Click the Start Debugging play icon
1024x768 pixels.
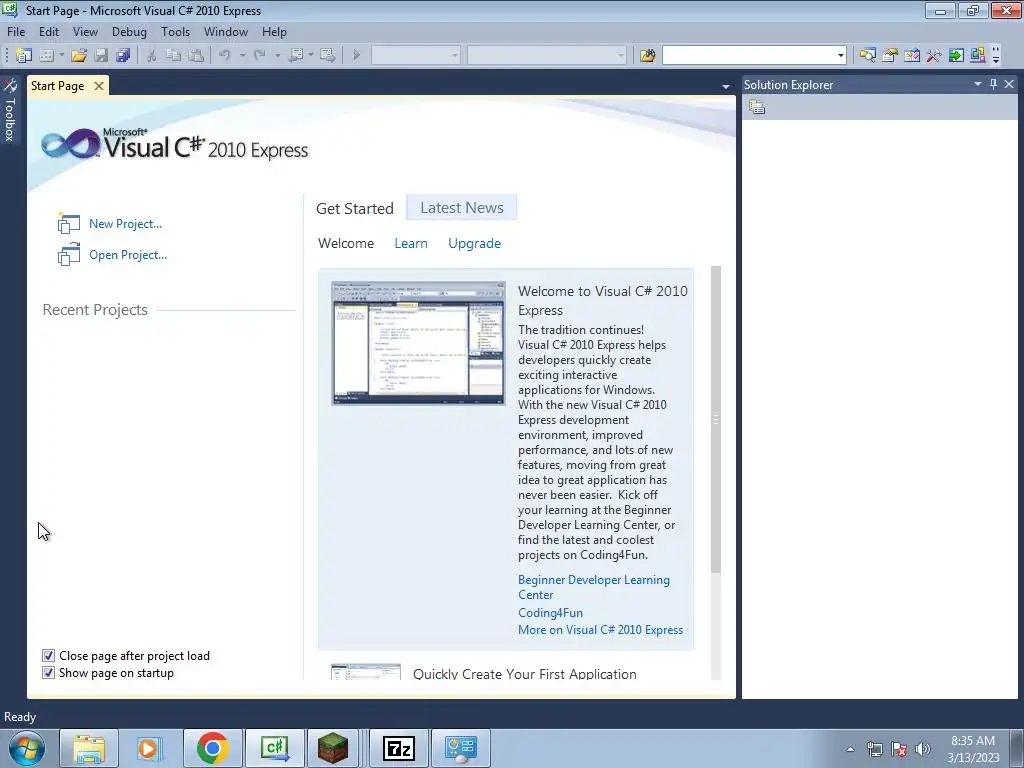coord(356,56)
